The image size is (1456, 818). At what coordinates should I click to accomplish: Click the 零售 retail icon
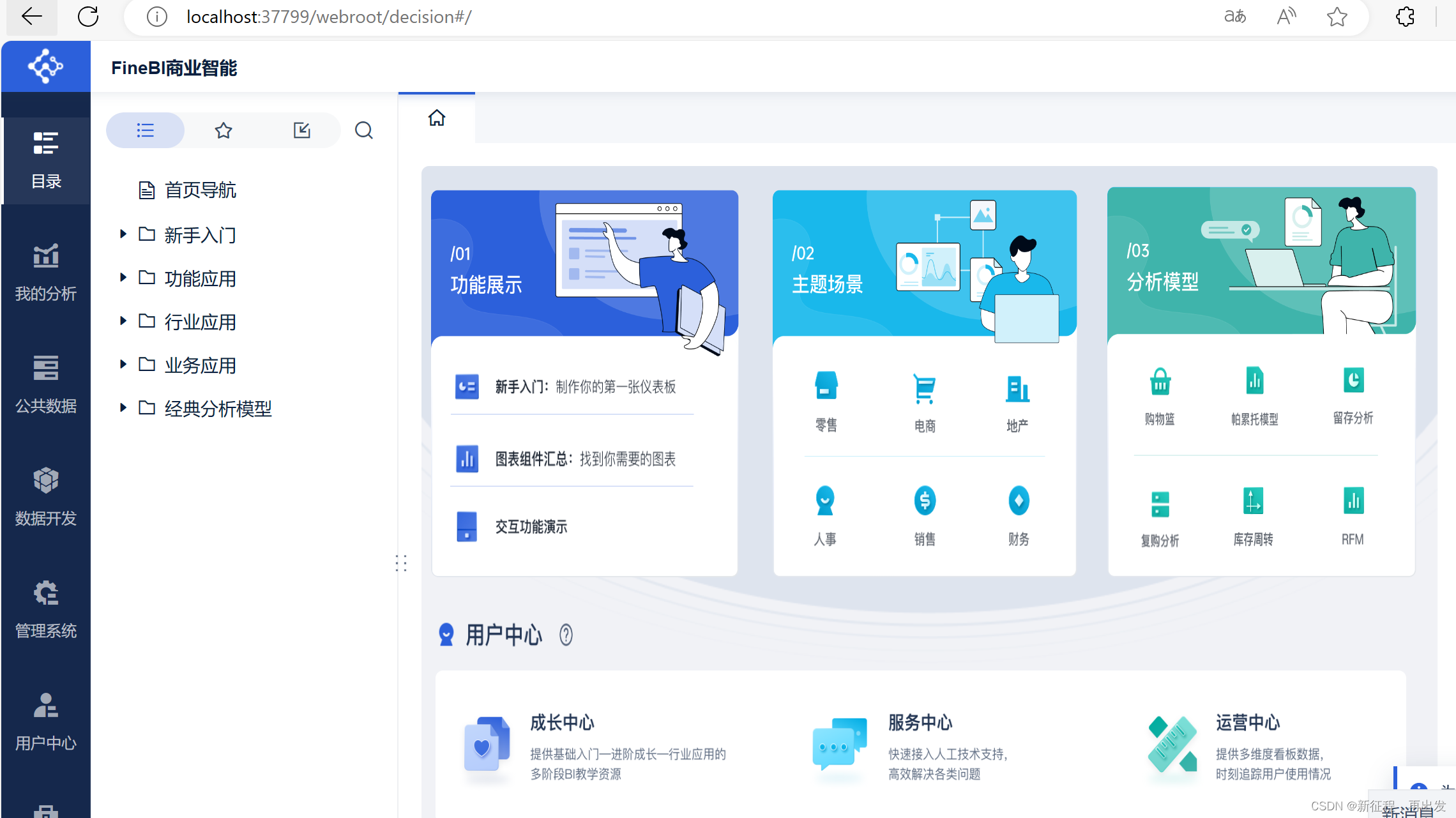(826, 386)
